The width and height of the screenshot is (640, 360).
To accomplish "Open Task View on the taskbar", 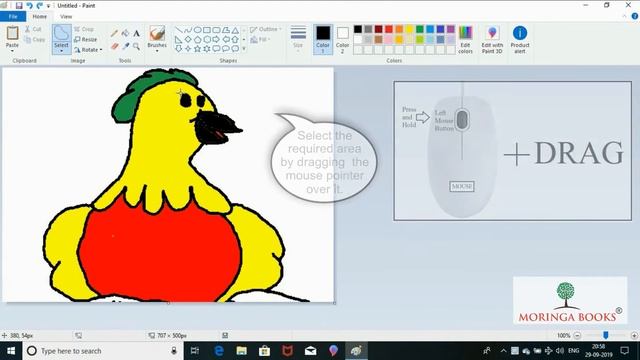I will [195, 351].
